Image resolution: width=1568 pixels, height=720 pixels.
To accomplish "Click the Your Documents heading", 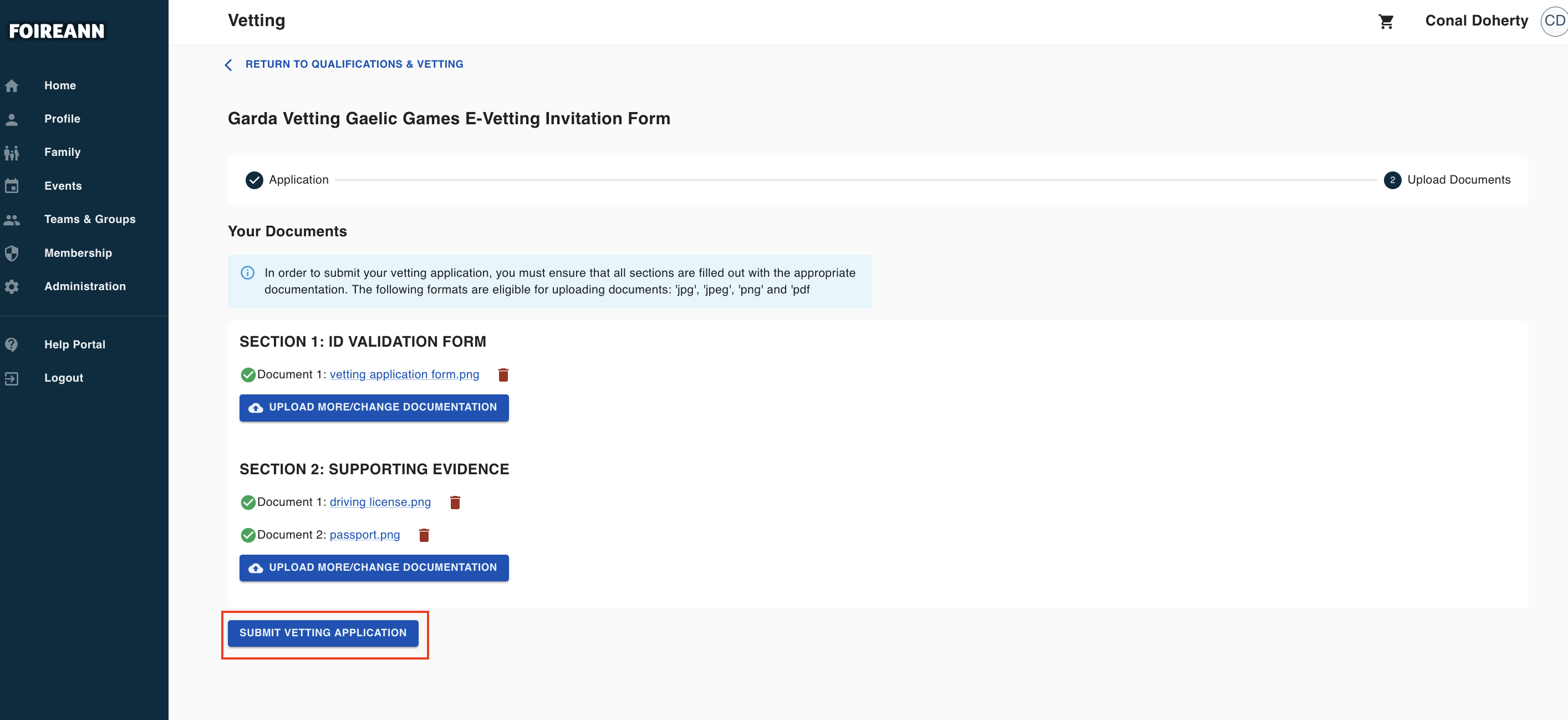I will pos(287,231).
